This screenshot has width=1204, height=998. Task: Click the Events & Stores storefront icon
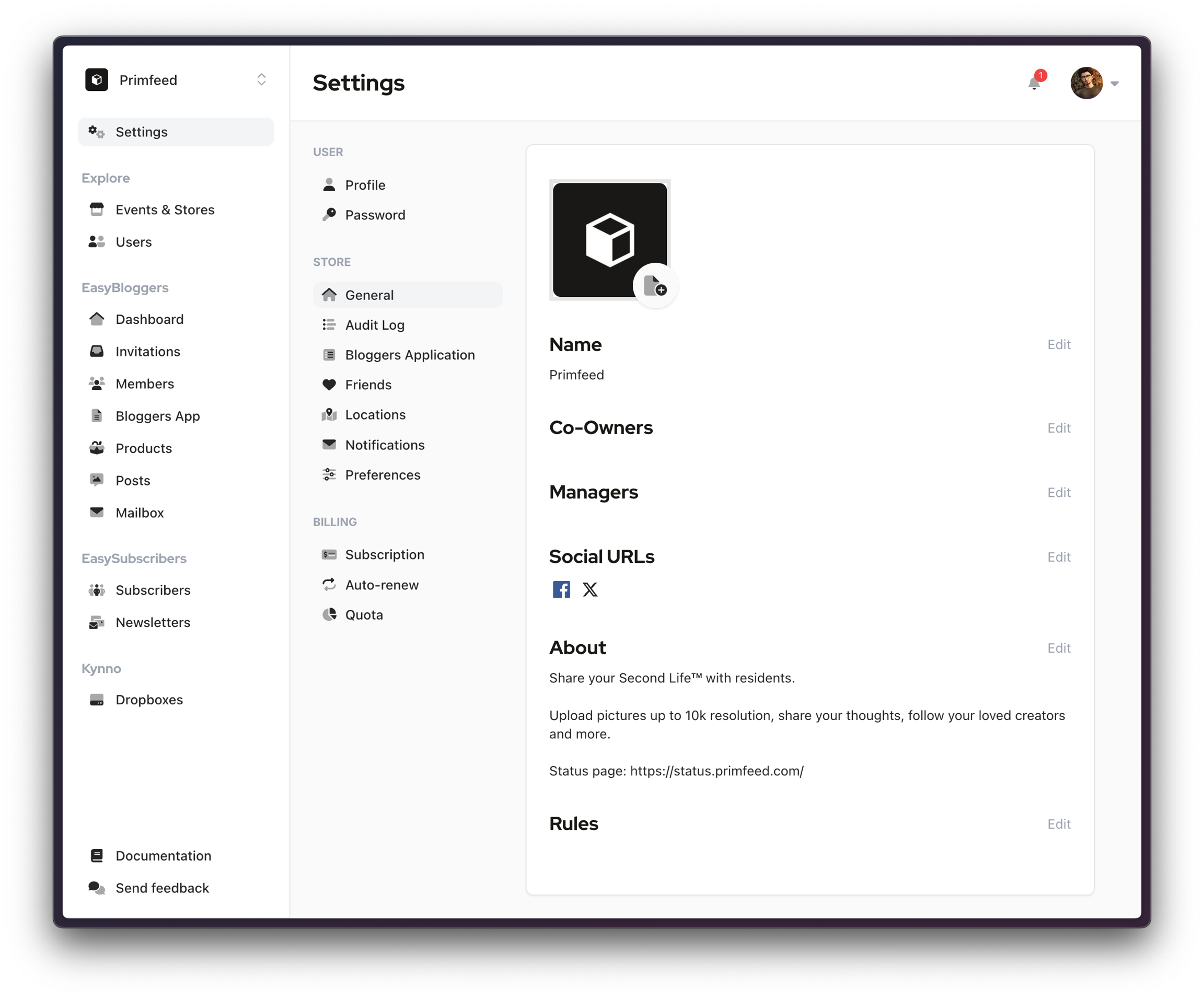(x=96, y=210)
